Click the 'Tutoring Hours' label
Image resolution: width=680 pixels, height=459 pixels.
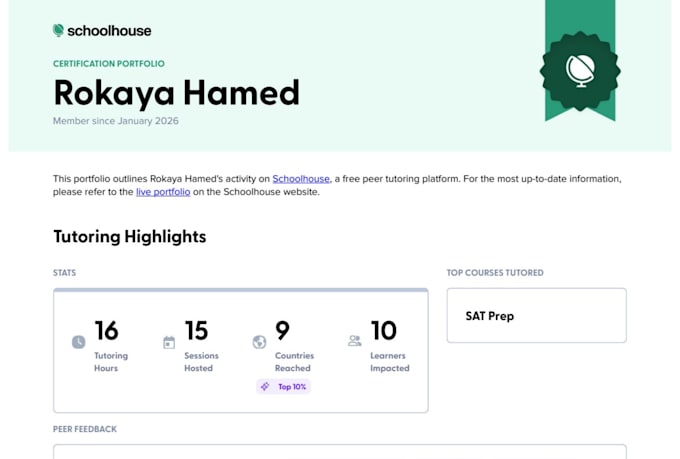111,362
